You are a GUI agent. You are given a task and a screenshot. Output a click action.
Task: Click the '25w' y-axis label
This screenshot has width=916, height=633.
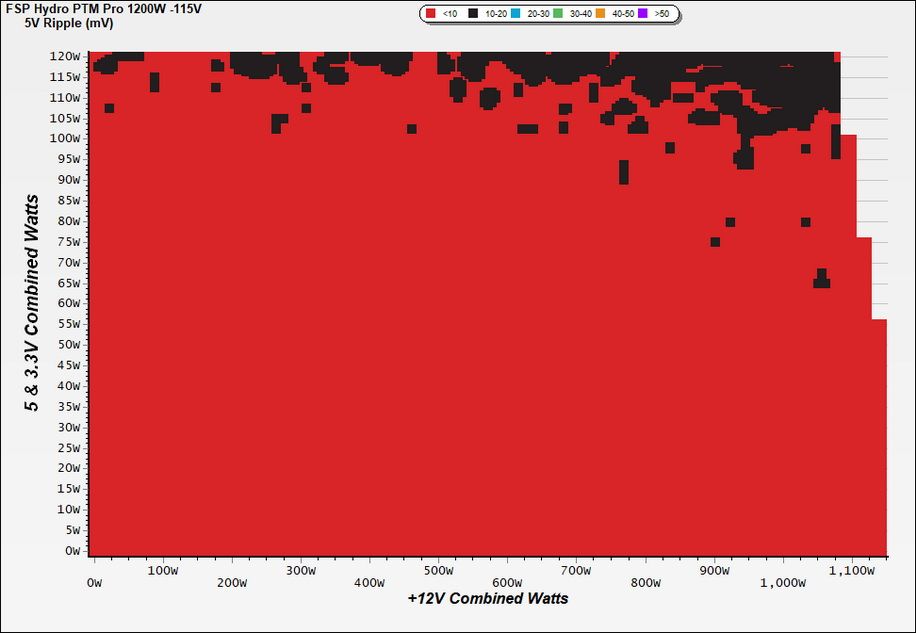coord(68,448)
